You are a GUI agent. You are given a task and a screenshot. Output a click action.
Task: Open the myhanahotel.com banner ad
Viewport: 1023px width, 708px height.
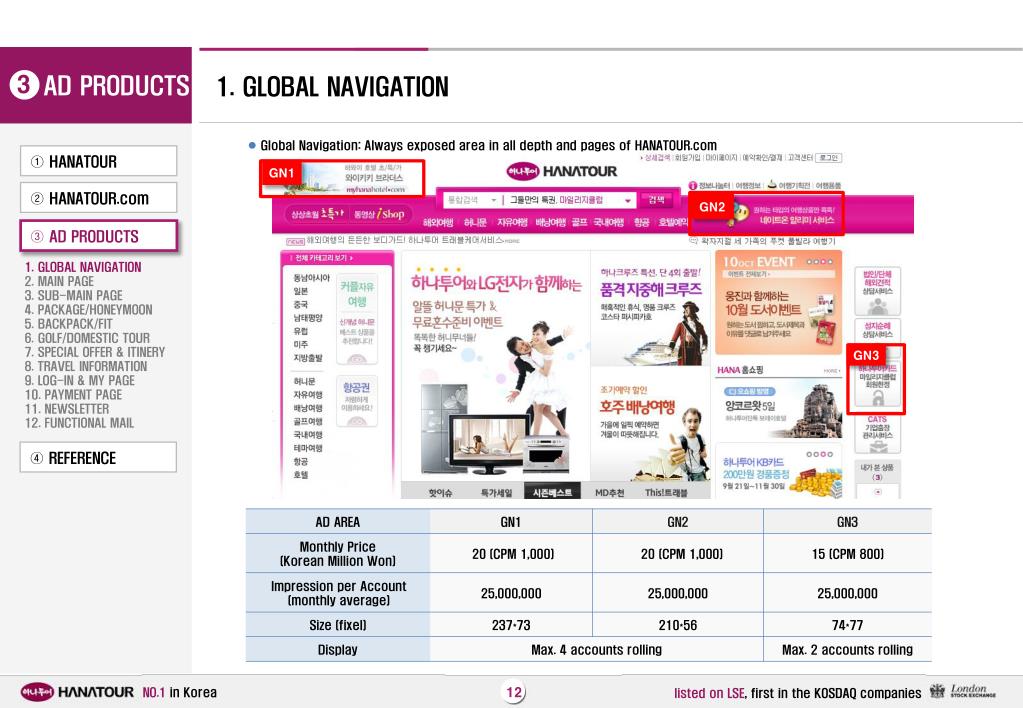(343, 178)
